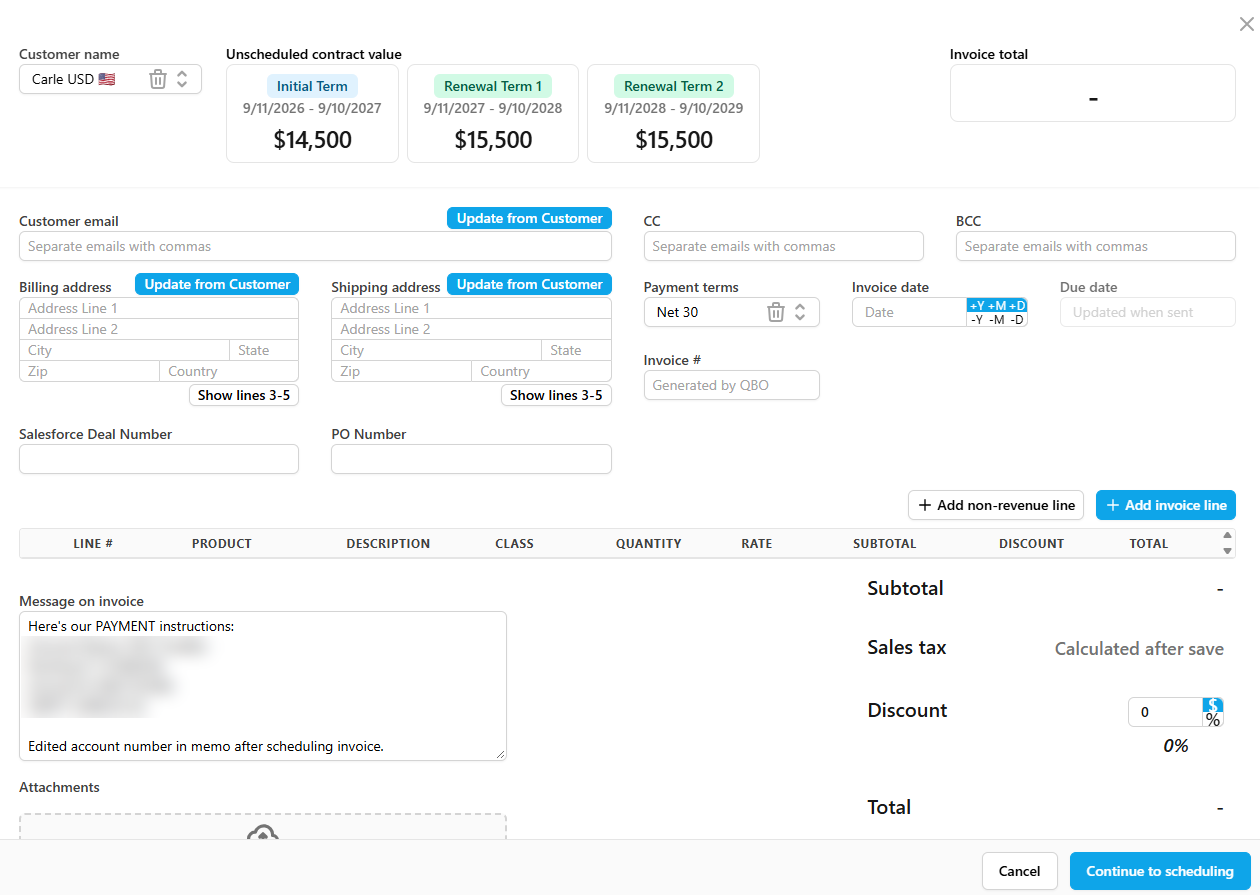Update billing address from Customer

point(217,284)
